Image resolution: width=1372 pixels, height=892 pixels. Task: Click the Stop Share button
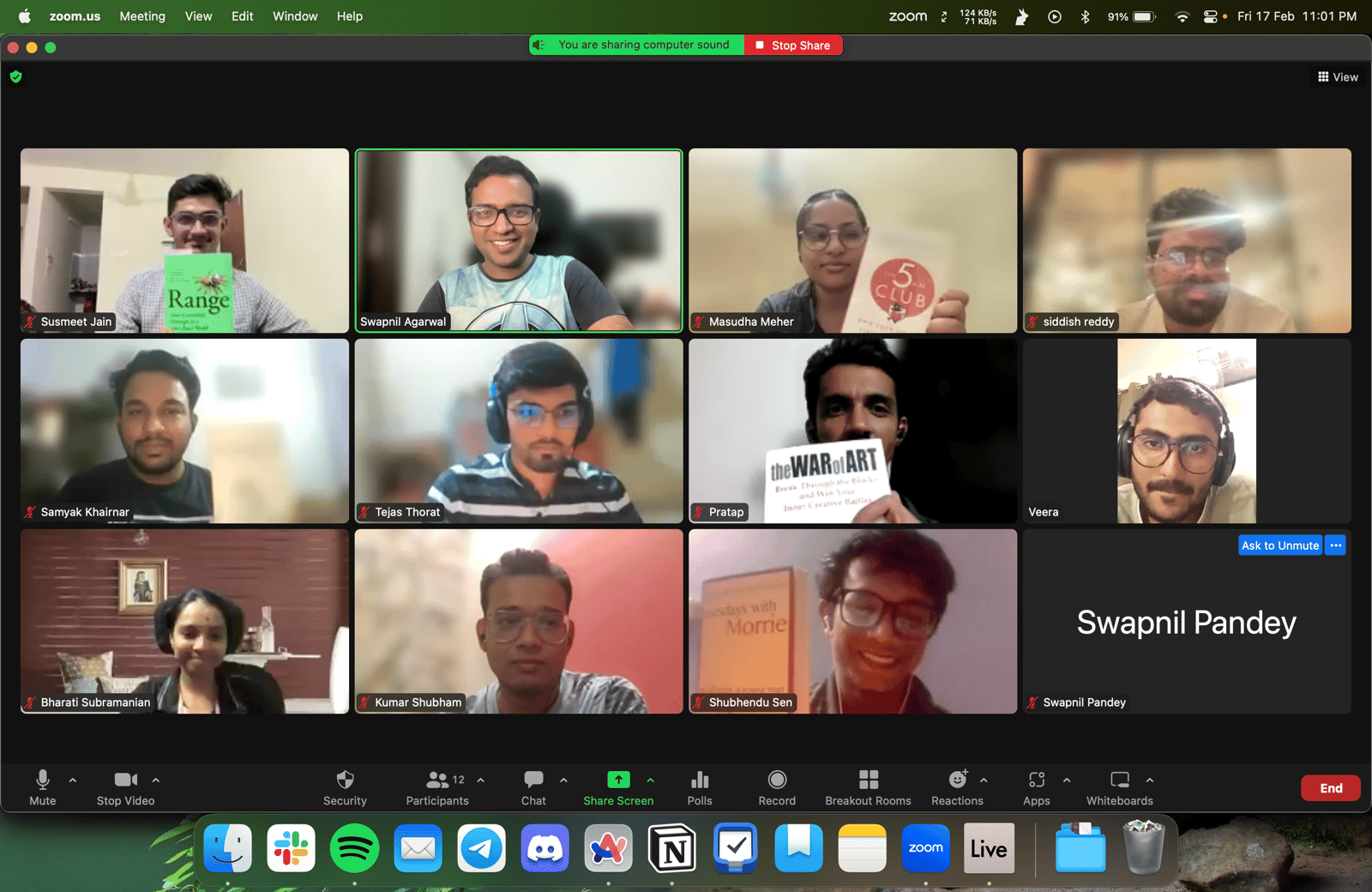[x=793, y=45]
